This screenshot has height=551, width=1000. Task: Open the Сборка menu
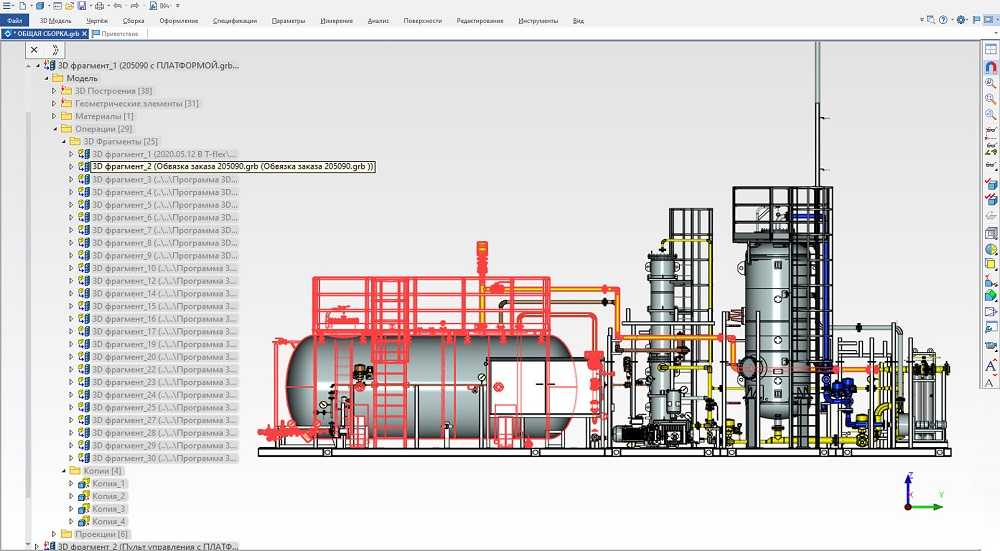click(133, 20)
